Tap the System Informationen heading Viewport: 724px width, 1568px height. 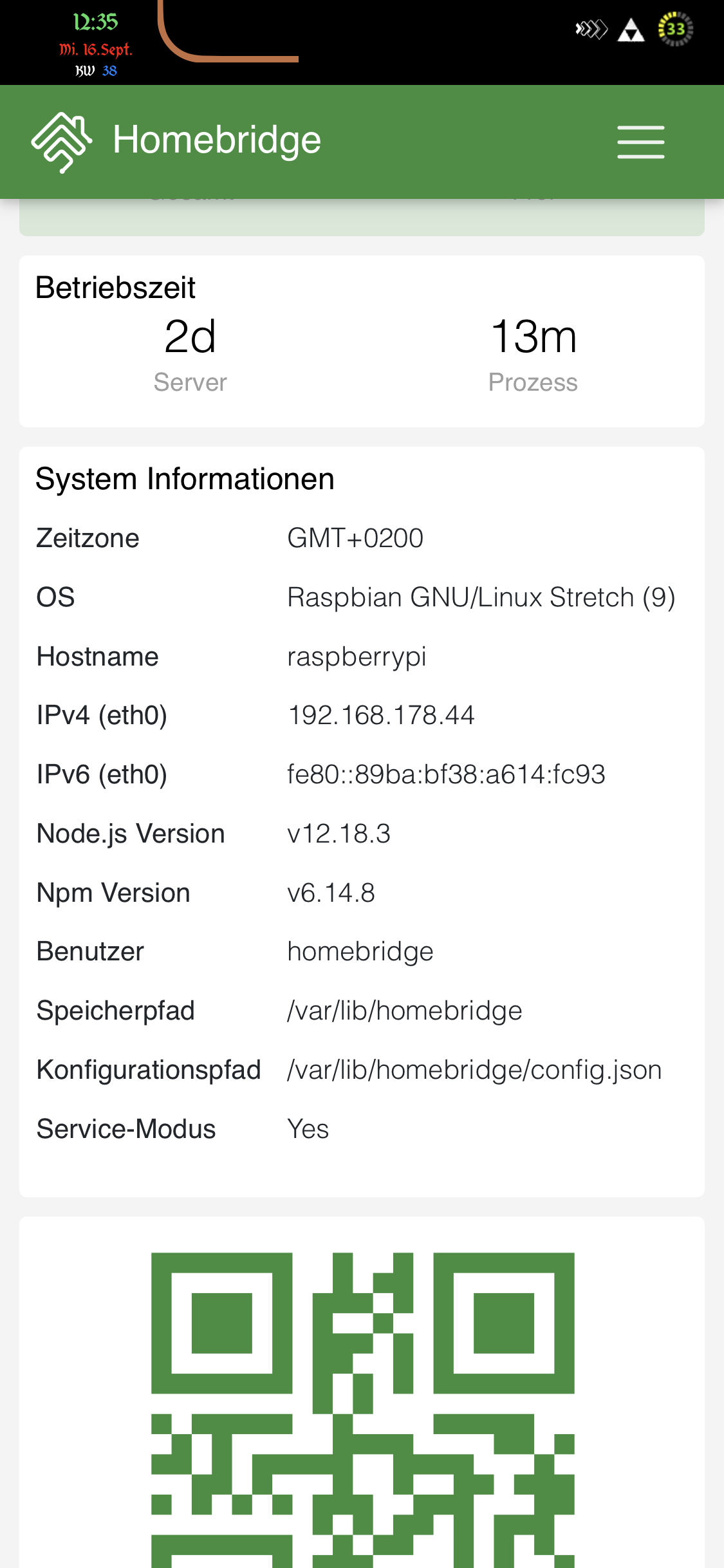coord(185,479)
